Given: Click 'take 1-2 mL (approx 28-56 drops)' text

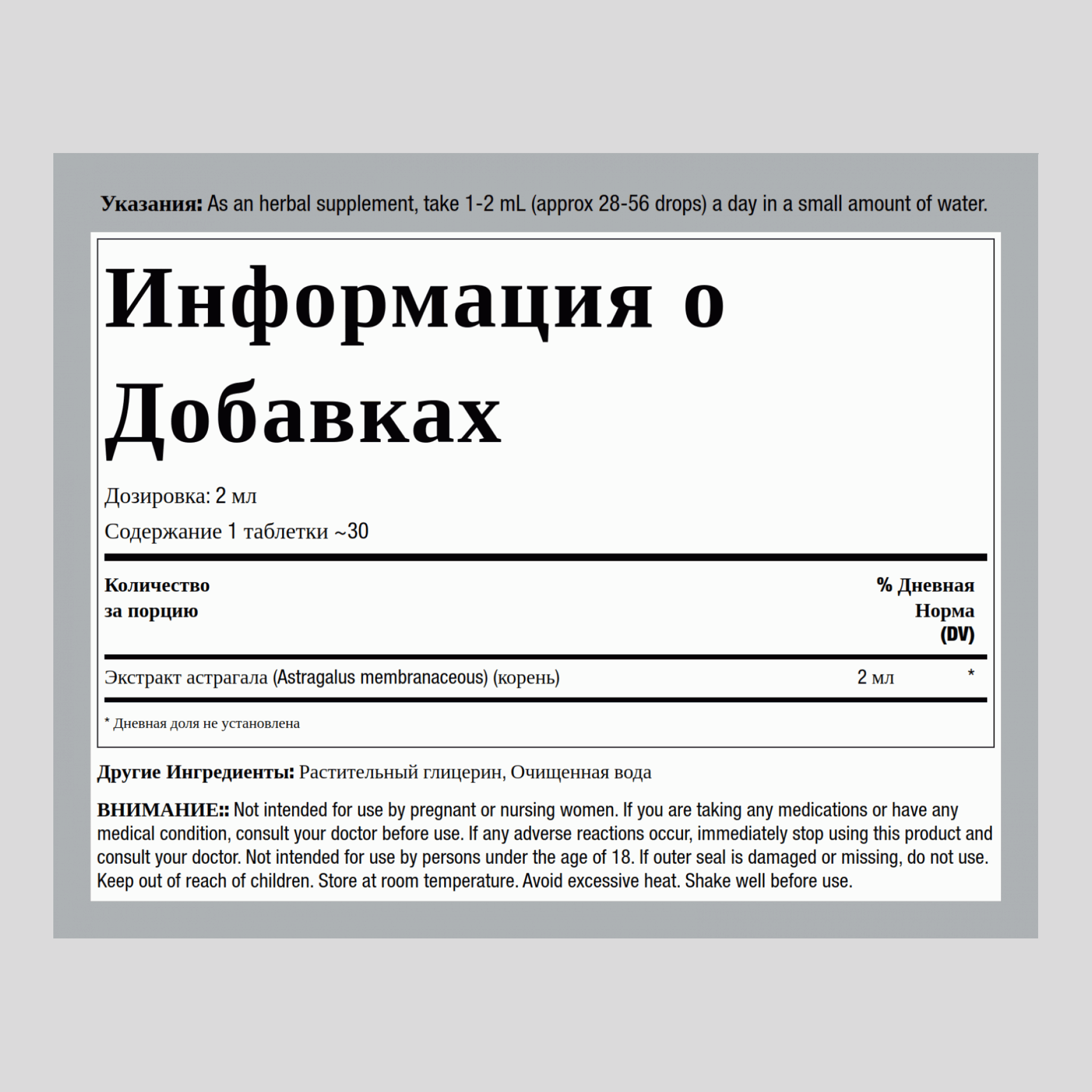Looking at the screenshot, I should [565, 204].
